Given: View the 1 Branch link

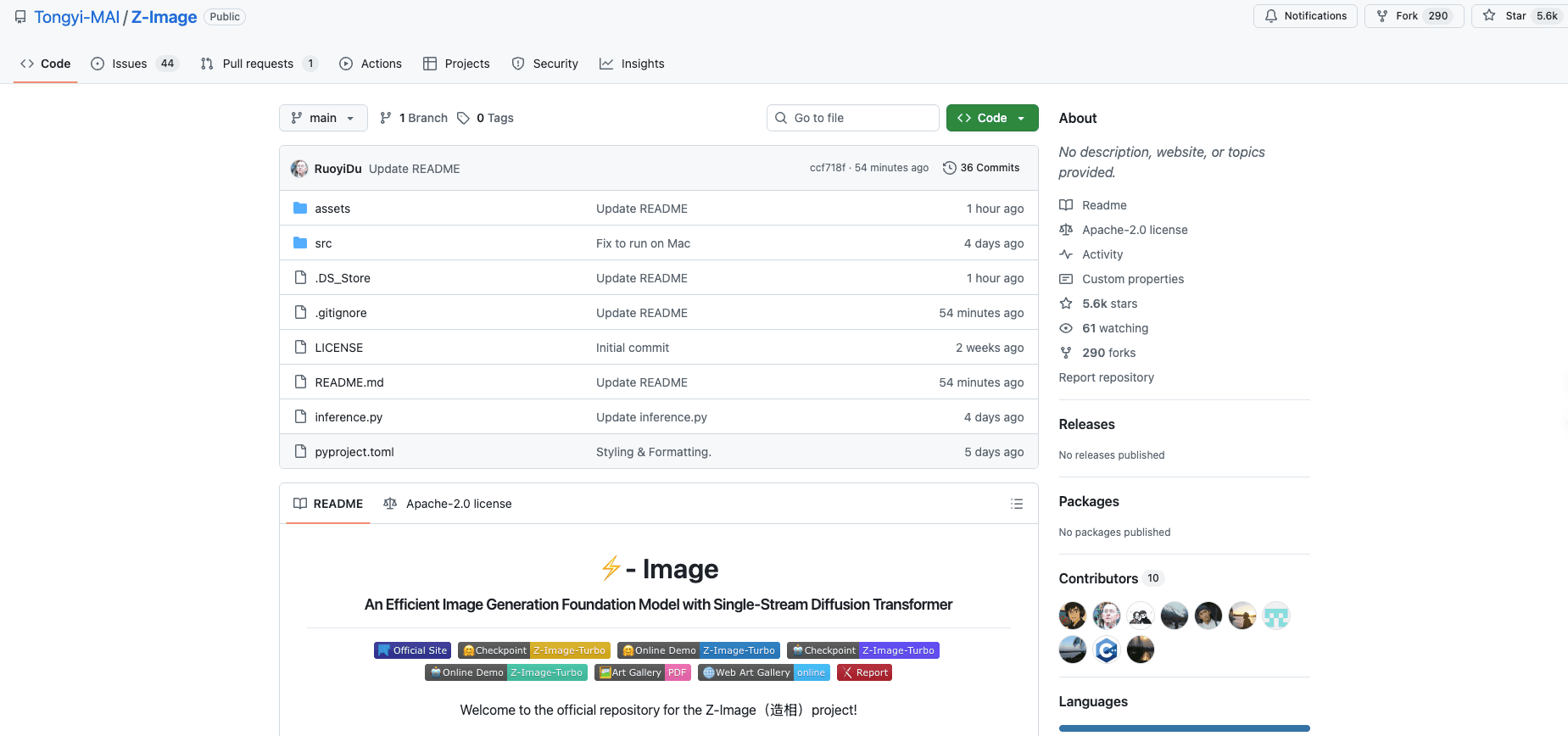Looking at the screenshot, I should tap(414, 118).
